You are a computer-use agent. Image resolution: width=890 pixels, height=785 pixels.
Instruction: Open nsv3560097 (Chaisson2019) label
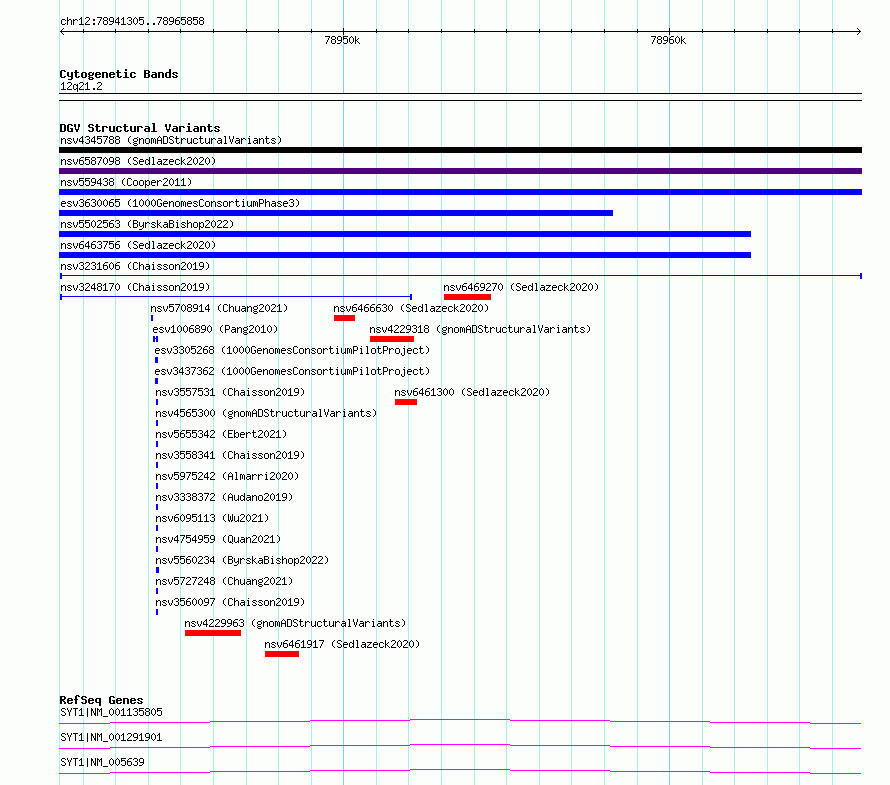pyautogui.click(x=230, y=602)
